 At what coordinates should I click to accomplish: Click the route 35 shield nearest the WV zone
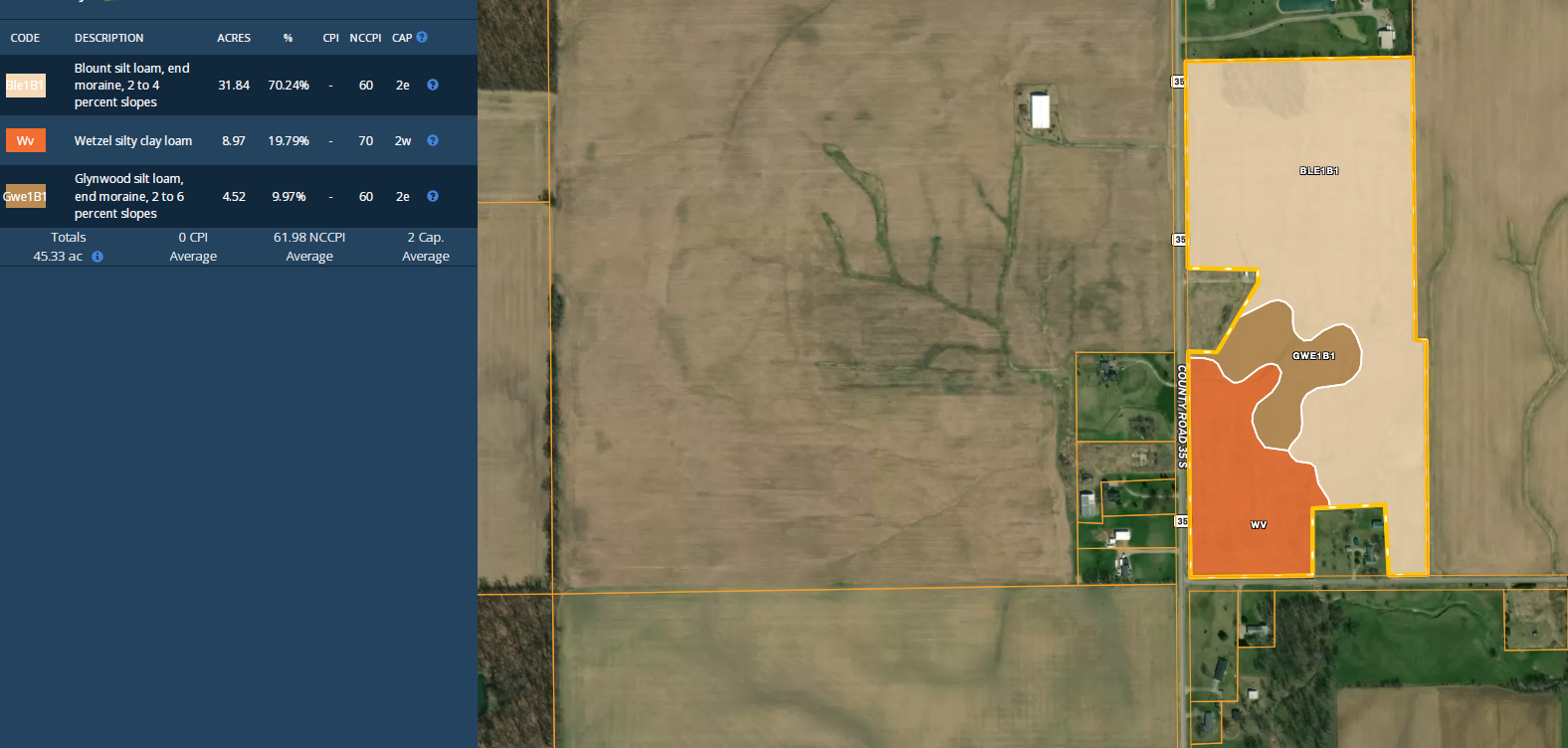coord(1181,521)
